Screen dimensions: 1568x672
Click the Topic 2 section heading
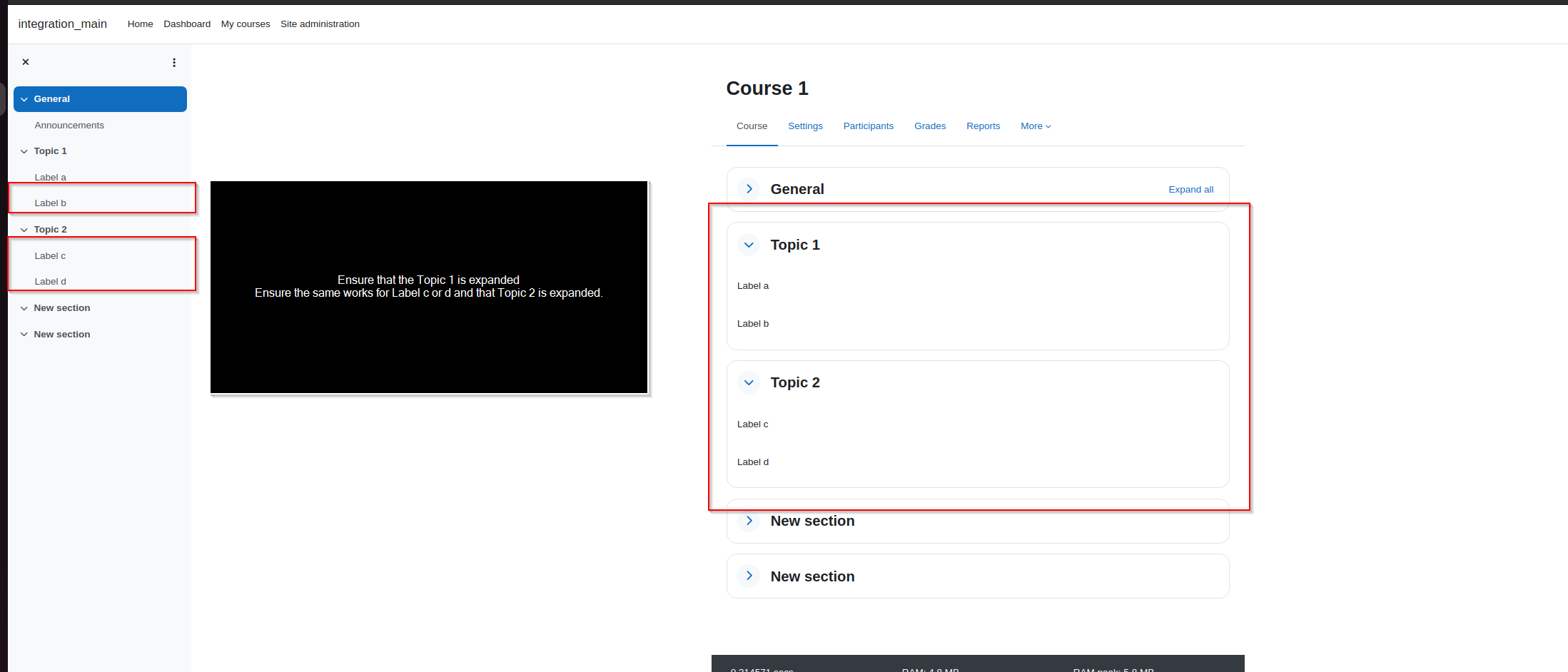click(795, 382)
